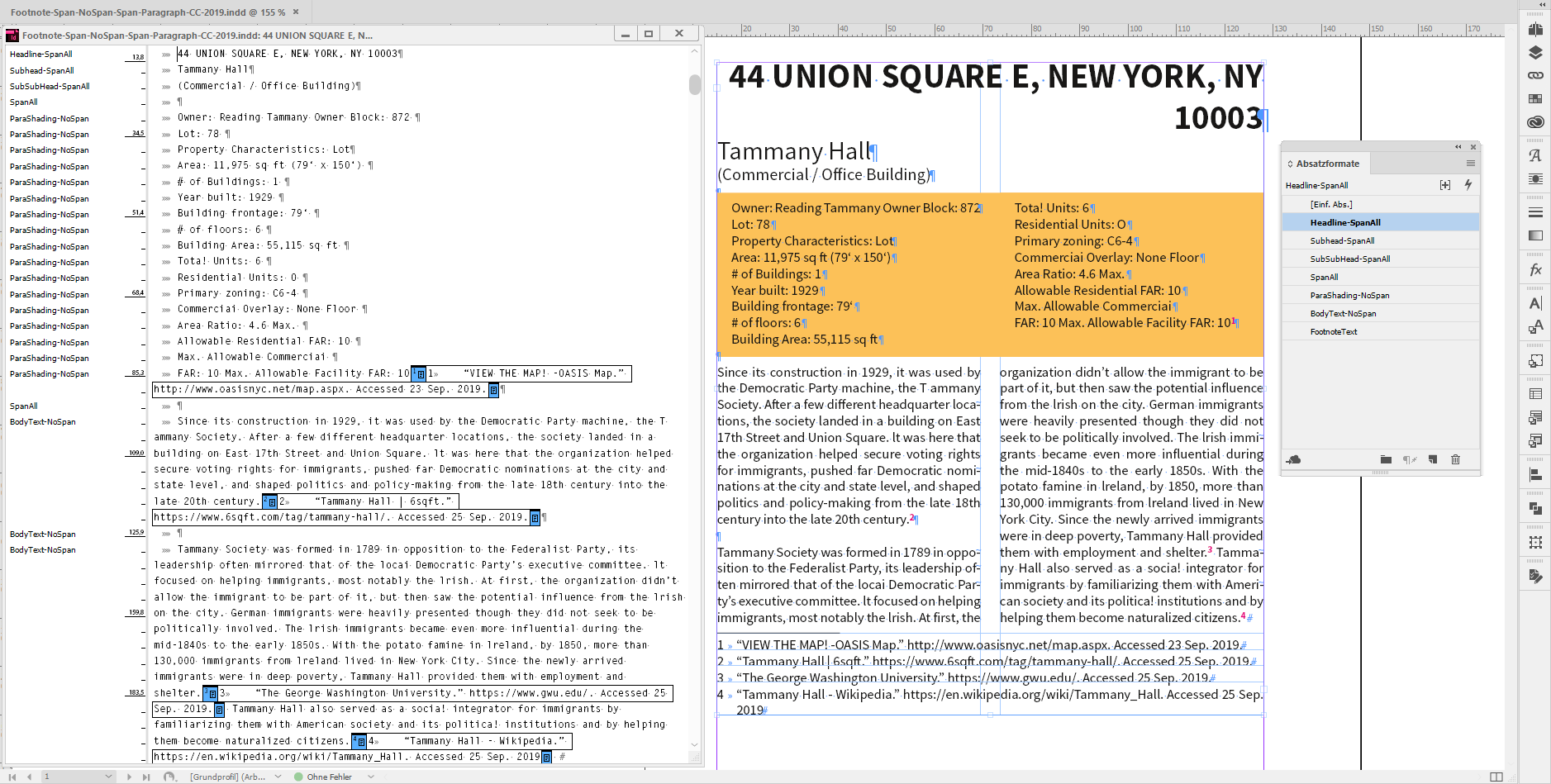Image resolution: width=1551 pixels, height=784 pixels.
Task: Open the CC Libraries panel icon
Action: [1535, 121]
